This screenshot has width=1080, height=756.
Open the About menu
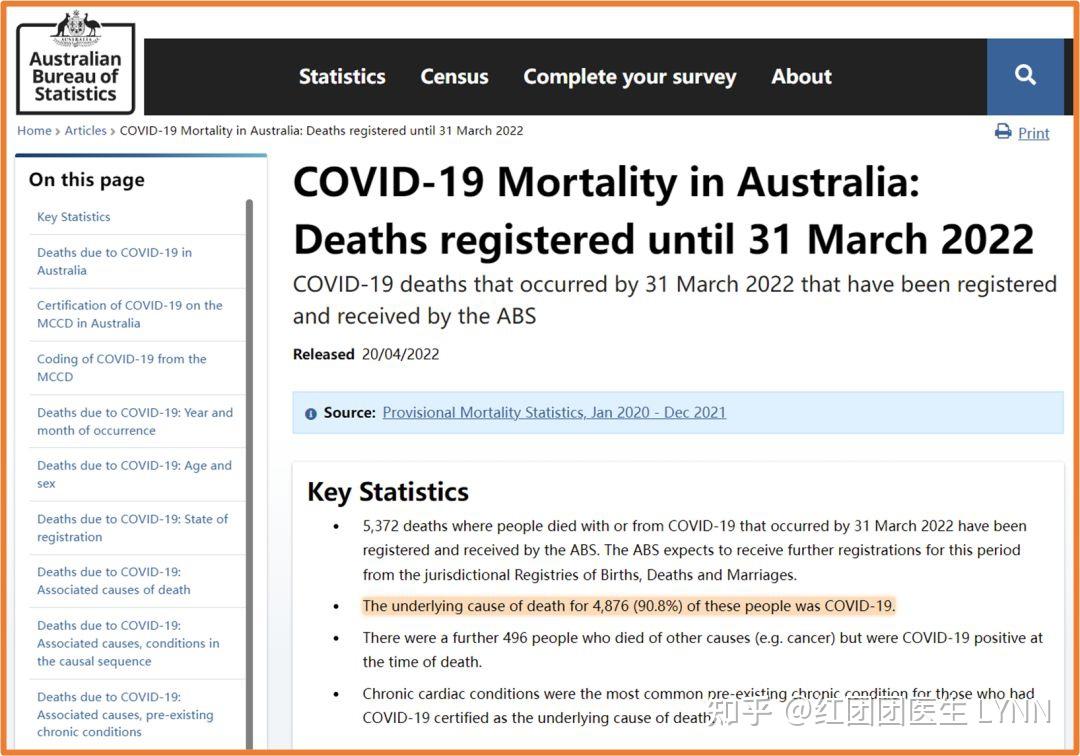801,76
